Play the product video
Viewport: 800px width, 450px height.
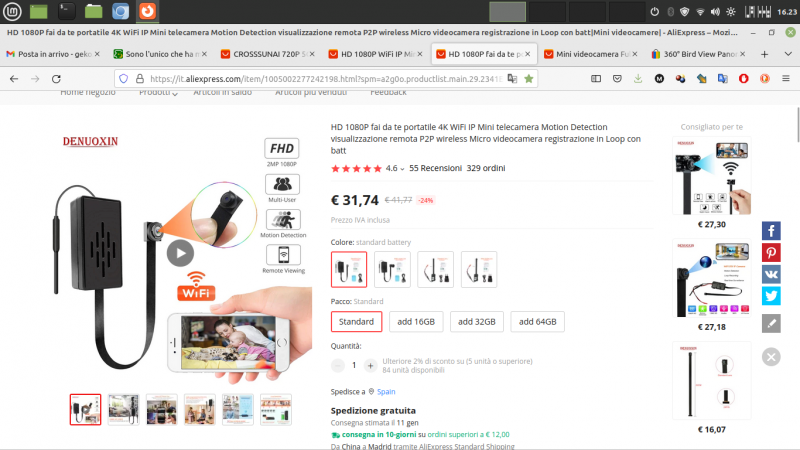click(180, 253)
